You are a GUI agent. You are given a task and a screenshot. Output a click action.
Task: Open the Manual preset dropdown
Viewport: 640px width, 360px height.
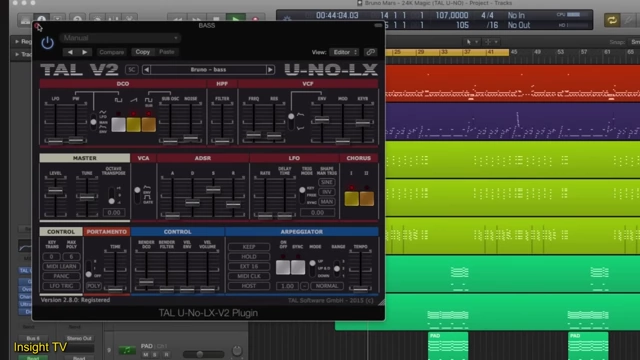pyautogui.click(x=120, y=38)
